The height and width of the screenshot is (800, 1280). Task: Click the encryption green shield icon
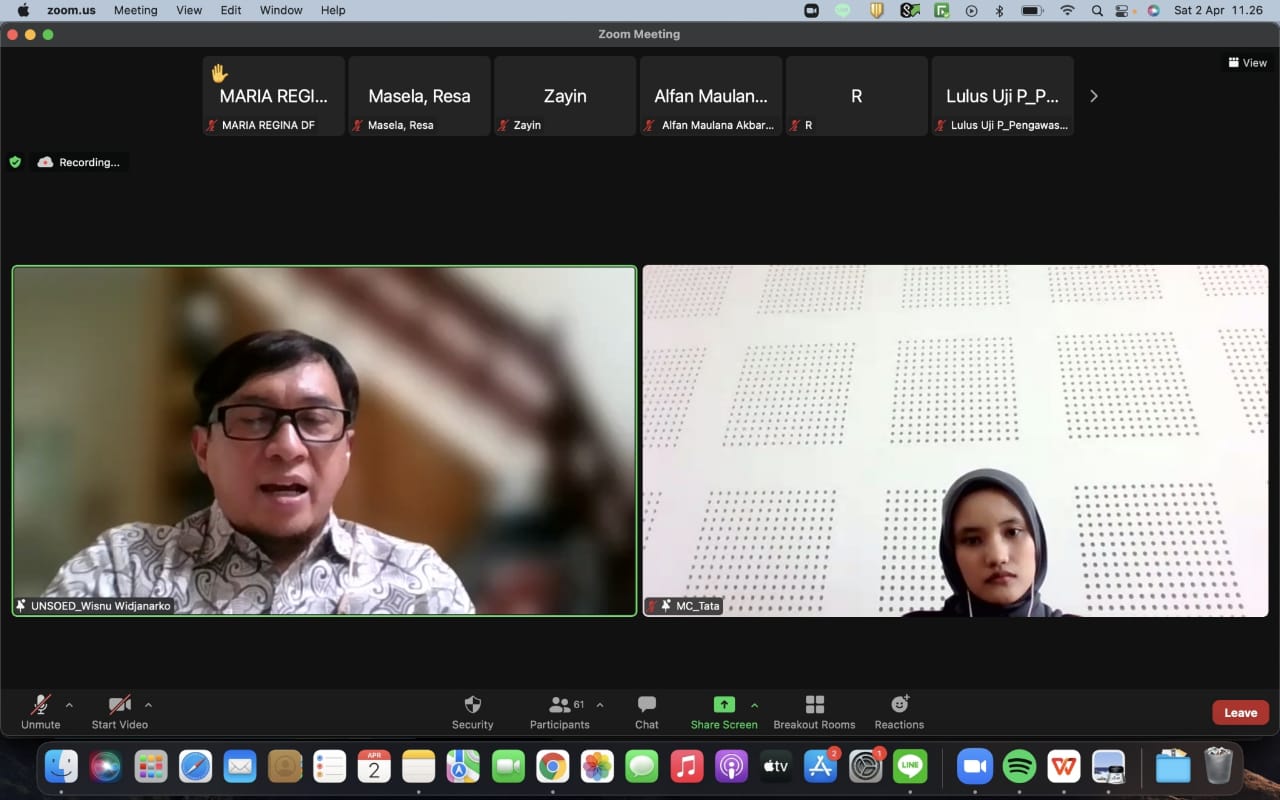pyautogui.click(x=15, y=162)
